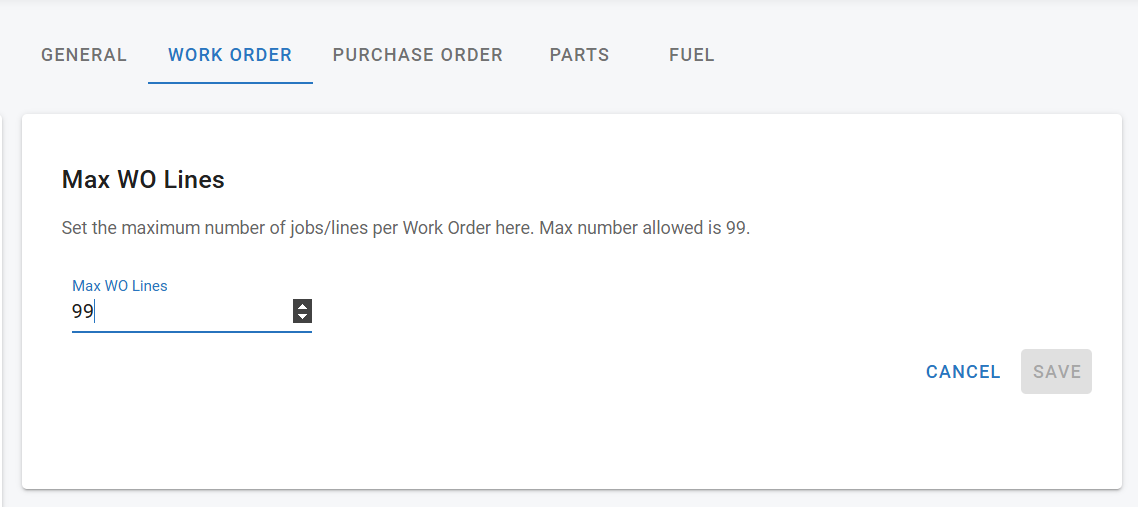Click the CANCEL button
Screen dimensions: 1138x507
point(963,372)
